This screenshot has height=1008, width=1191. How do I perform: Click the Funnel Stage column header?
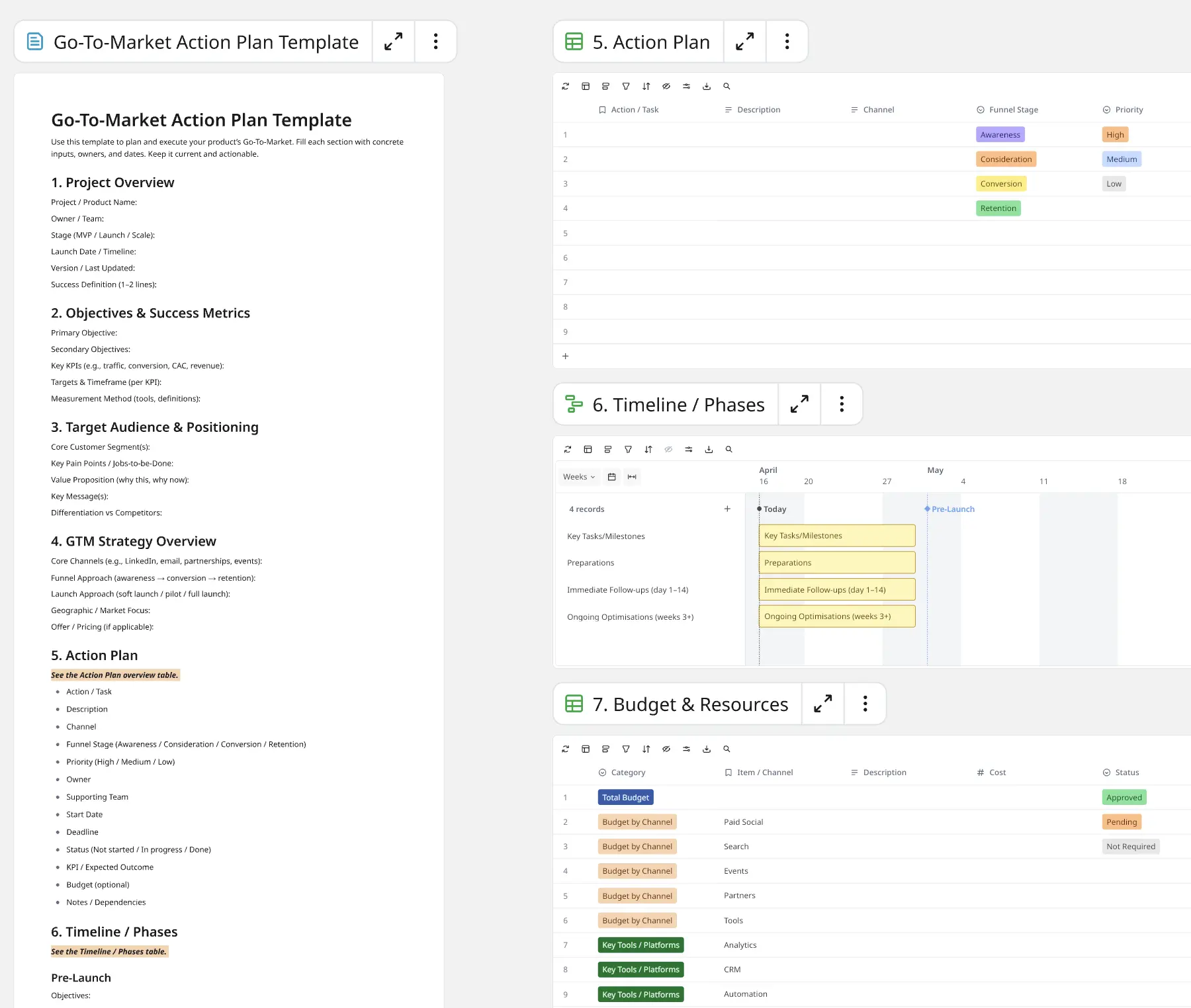1013,110
